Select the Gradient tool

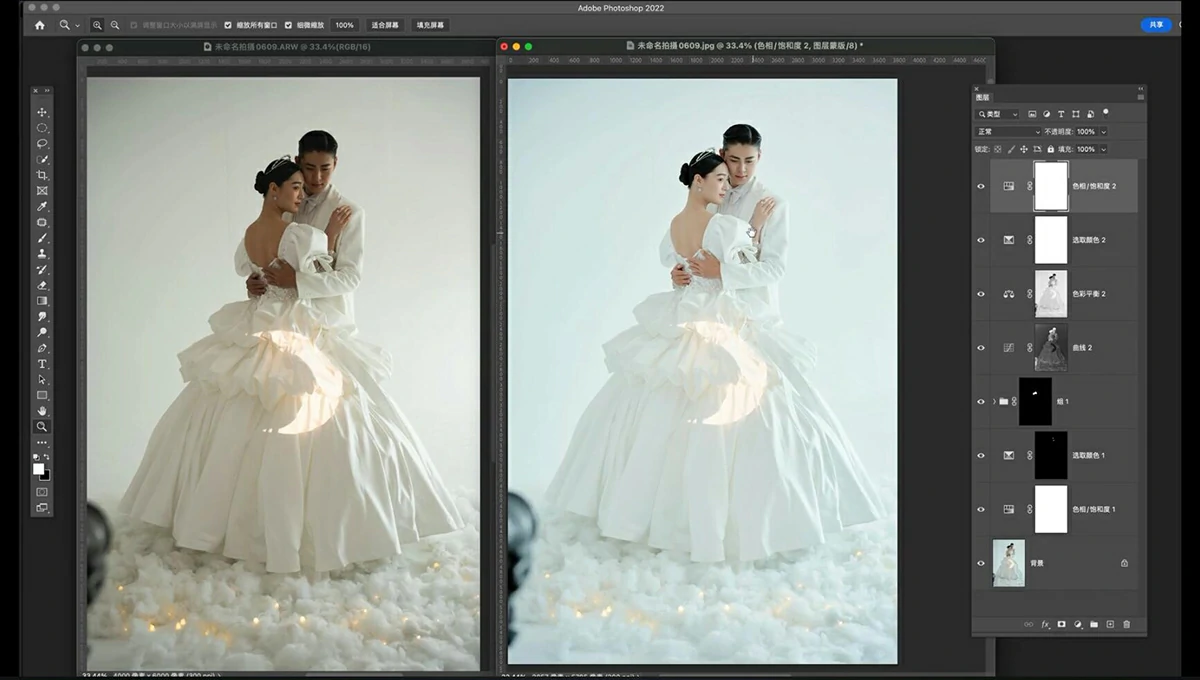(x=42, y=300)
